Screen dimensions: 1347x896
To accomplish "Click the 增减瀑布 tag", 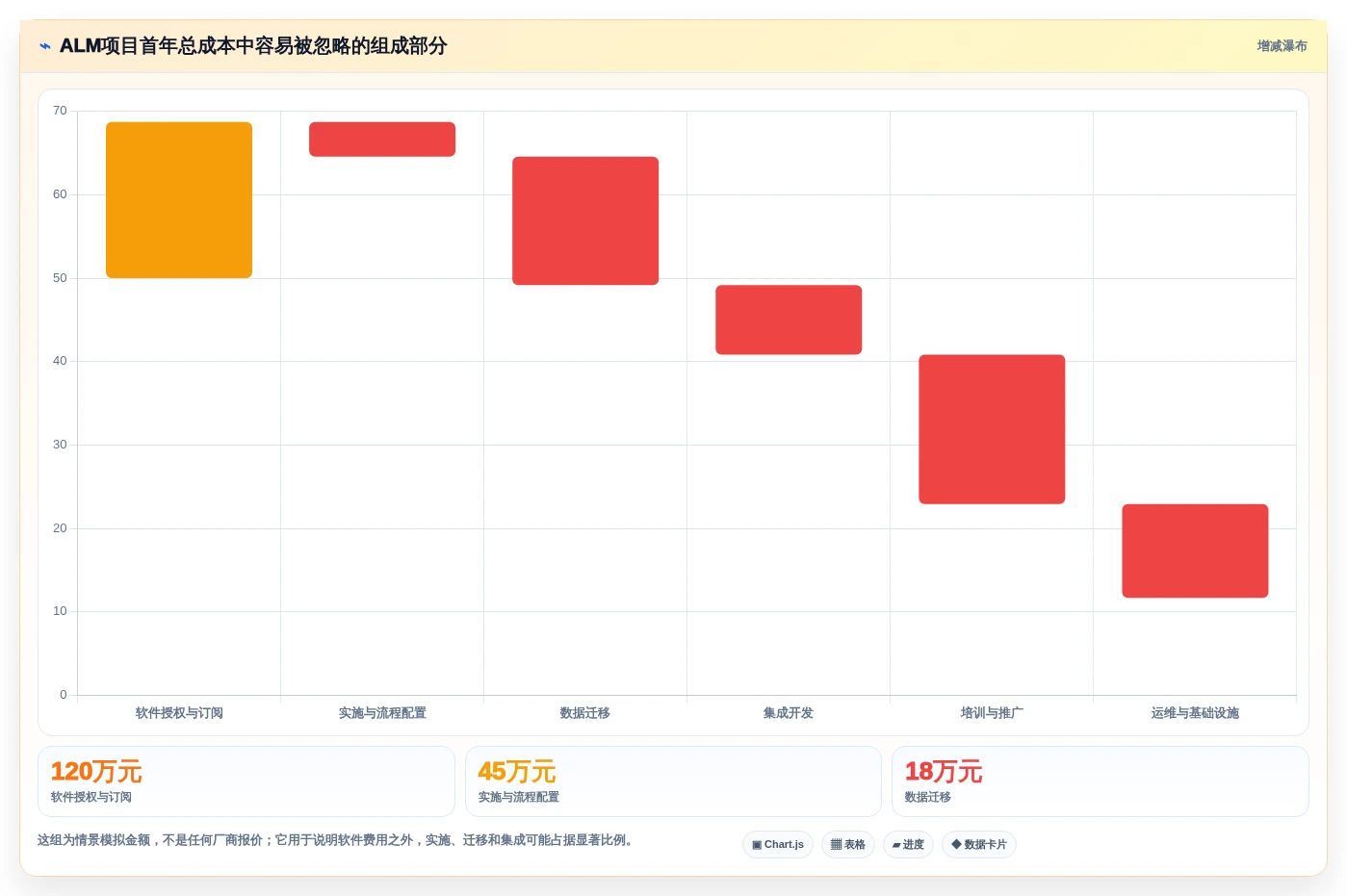I will click(x=1282, y=46).
